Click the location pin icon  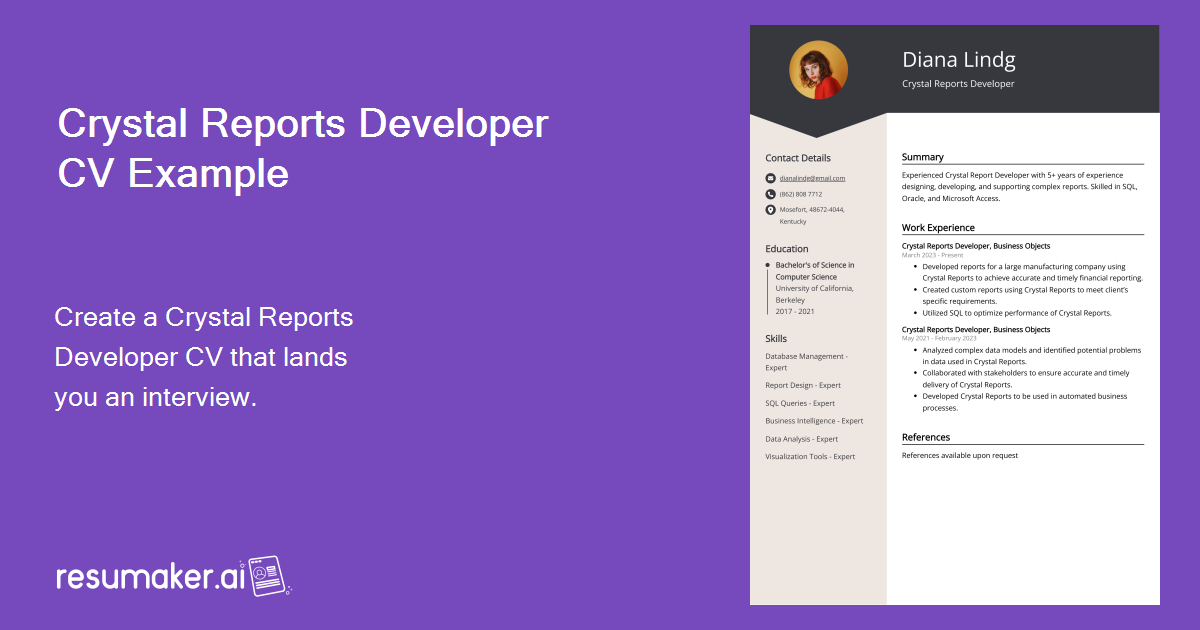click(769, 210)
